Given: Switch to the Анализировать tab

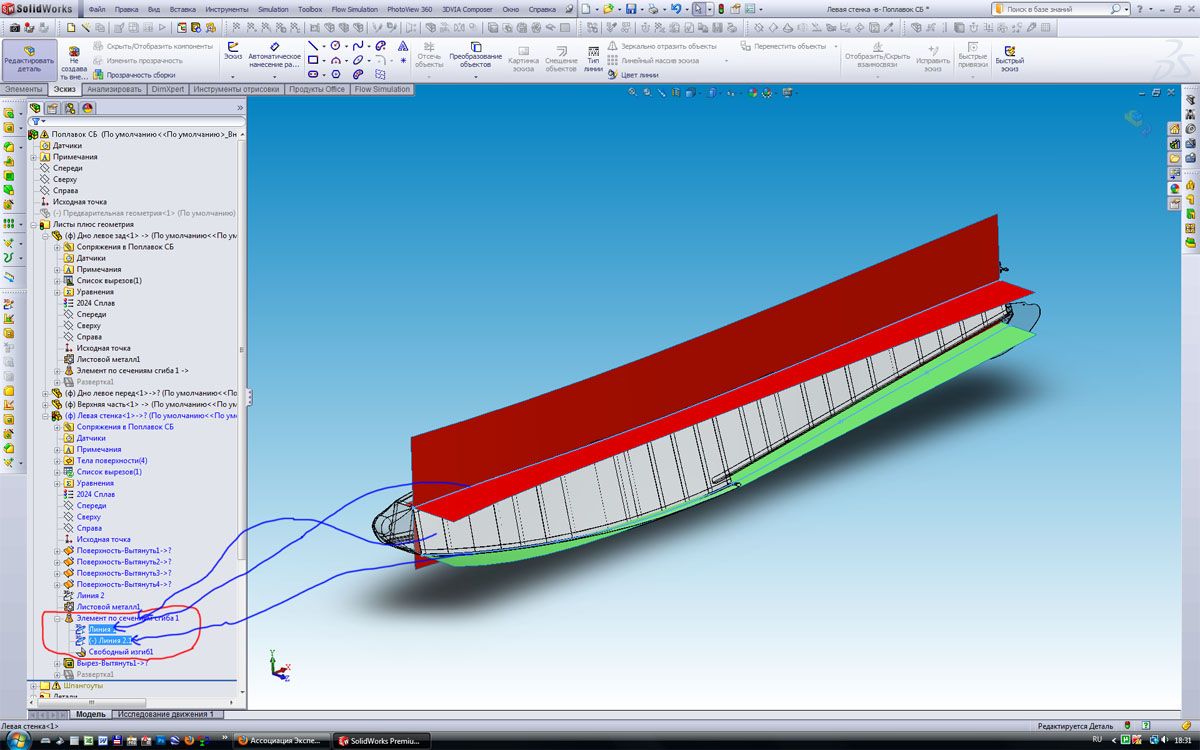Looking at the screenshot, I should tap(113, 89).
